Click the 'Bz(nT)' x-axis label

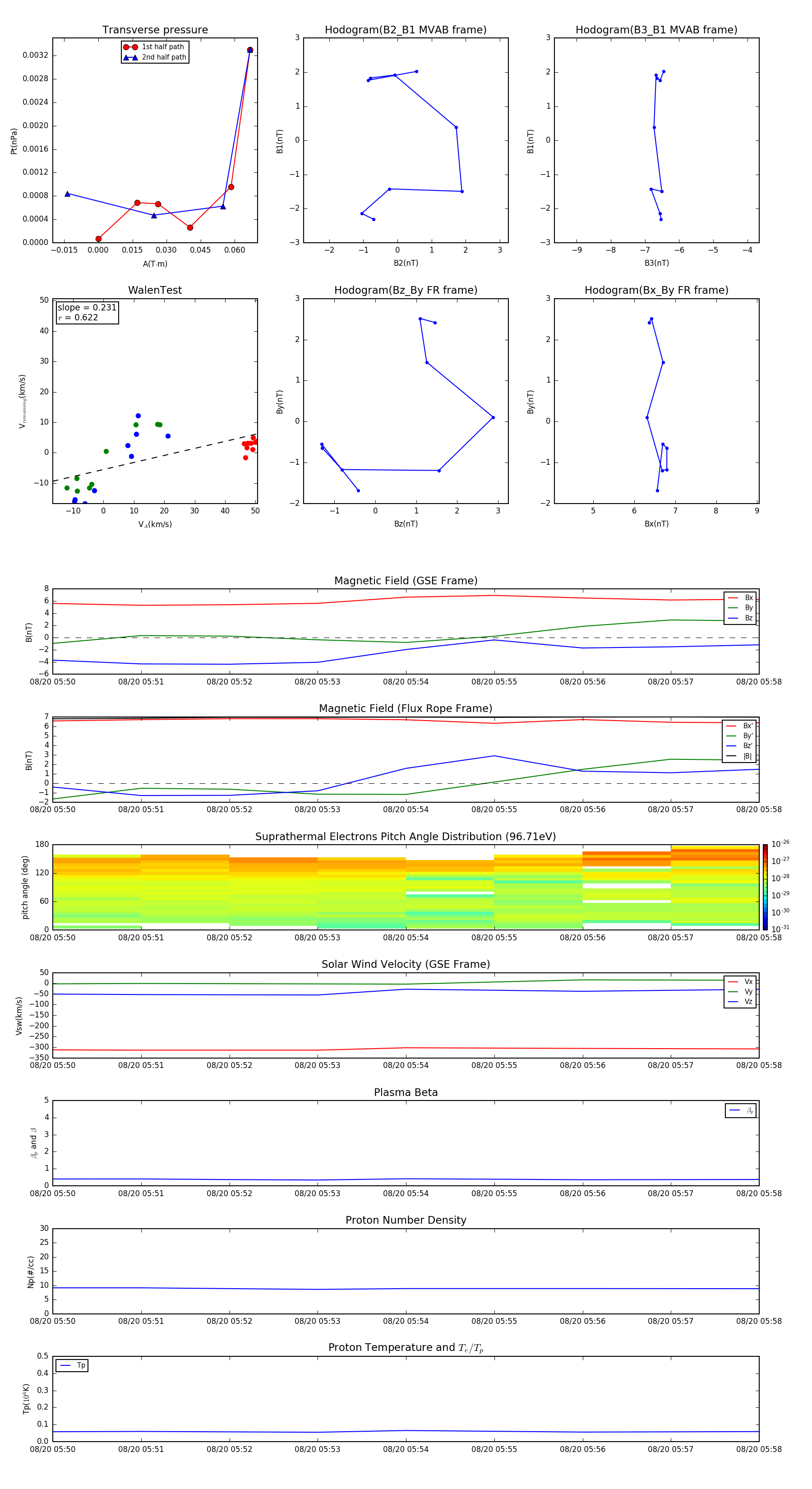(406, 524)
